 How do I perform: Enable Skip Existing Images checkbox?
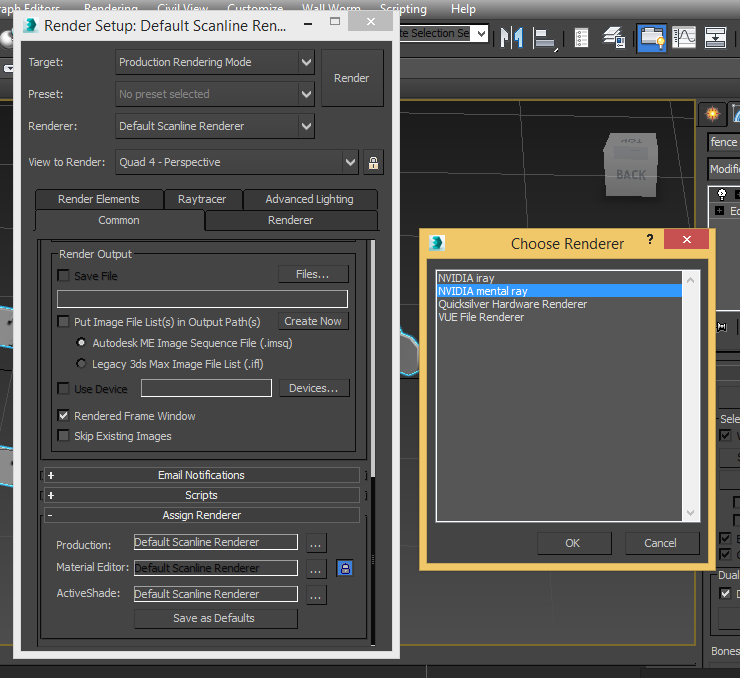pos(63,435)
